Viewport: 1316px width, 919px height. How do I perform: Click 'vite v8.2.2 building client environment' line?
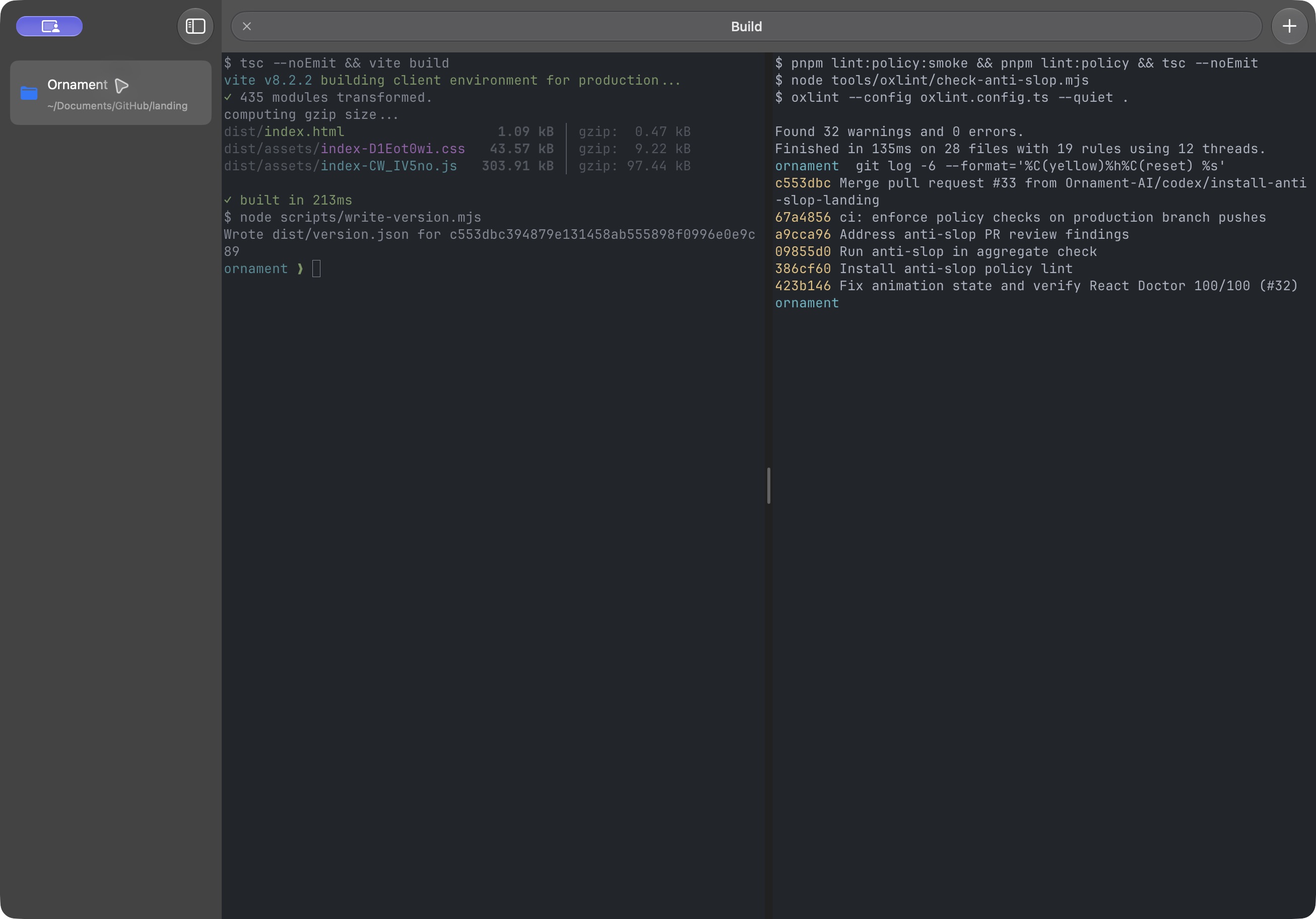(x=452, y=80)
